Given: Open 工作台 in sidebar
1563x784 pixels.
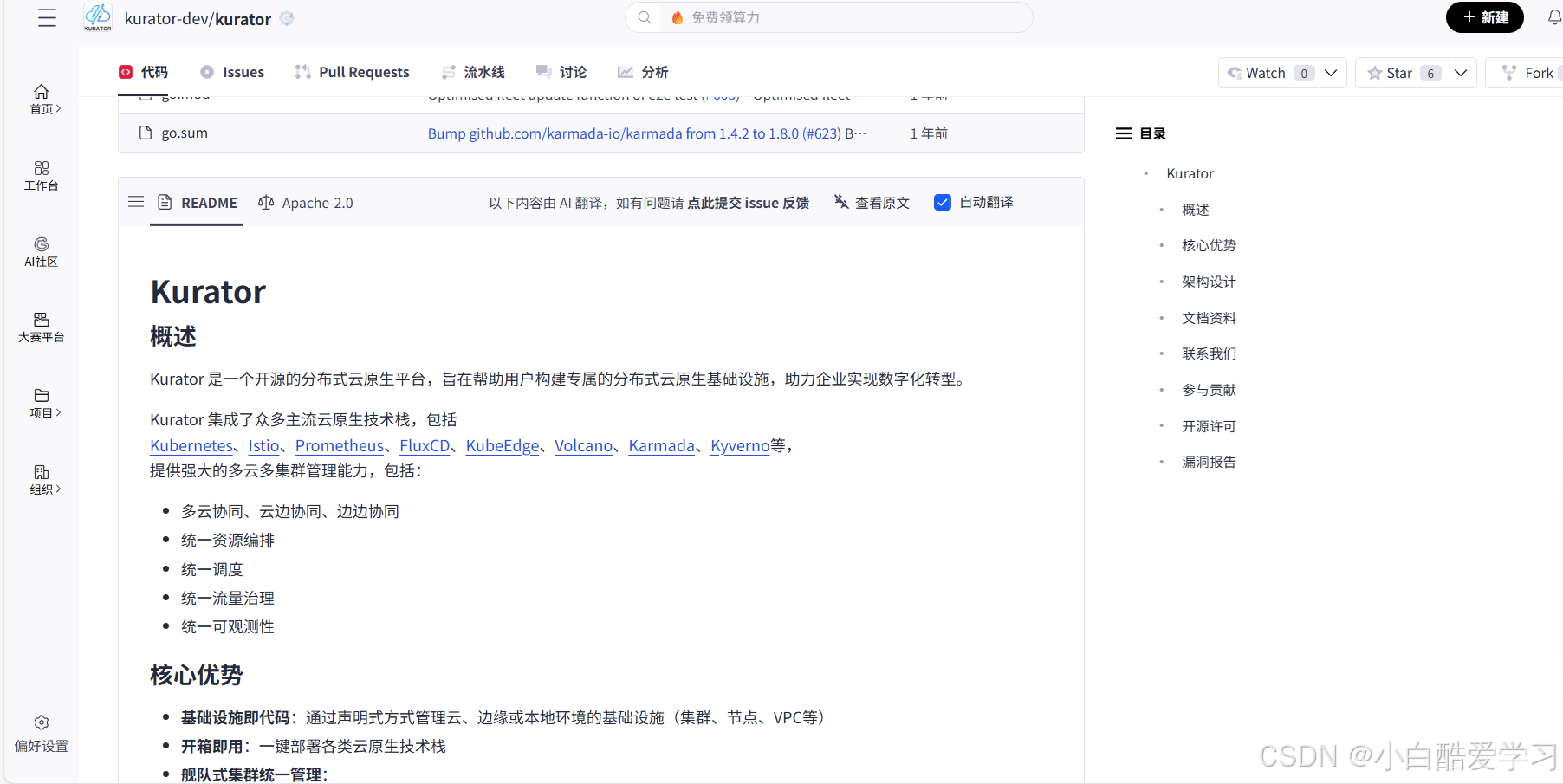Looking at the screenshot, I should [x=42, y=175].
